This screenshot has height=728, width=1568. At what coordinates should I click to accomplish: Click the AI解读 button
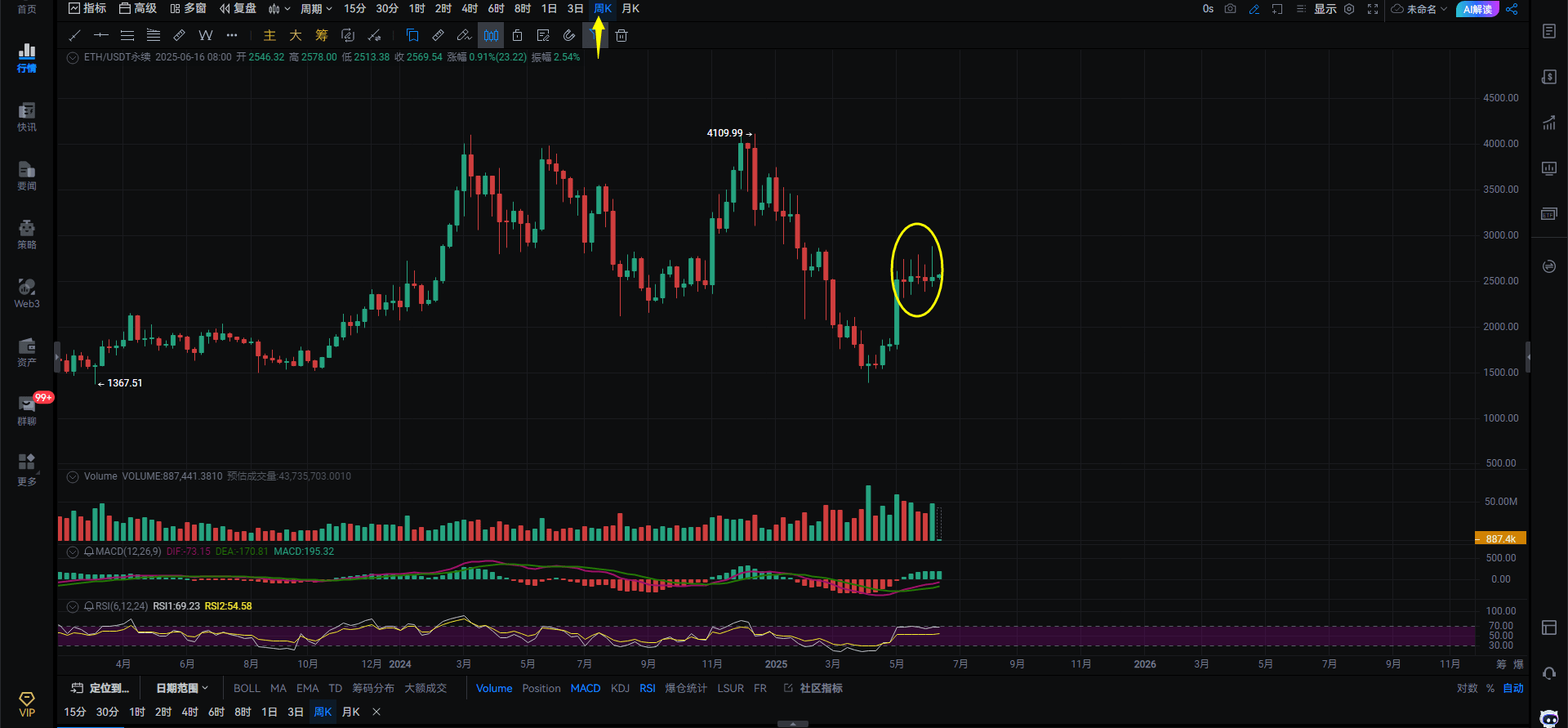pyautogui.click(x=1477, y=9)
